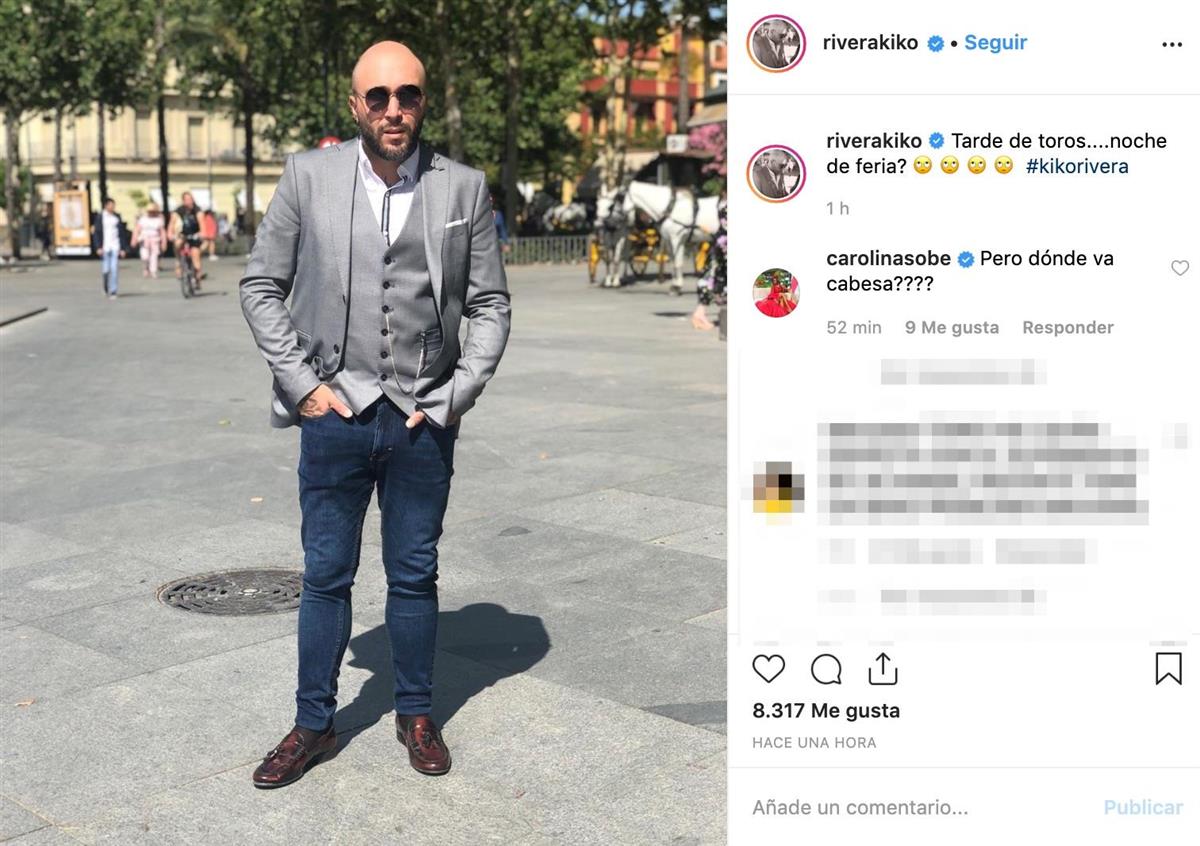
Task: Open the 8.317 Me gusta likes list
Action: [826, 711]
